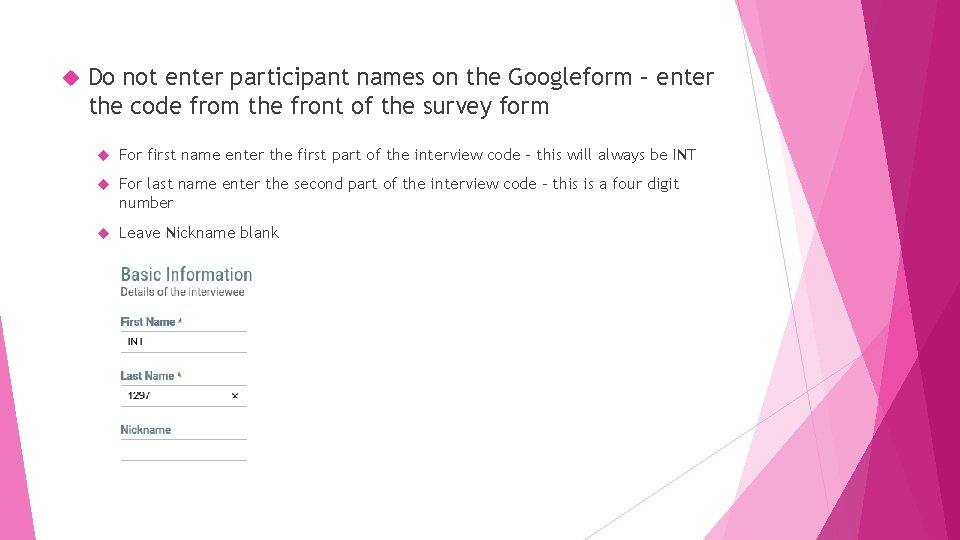Click the First Name field label
Screen dimensions: 960x540
[147, 322]
